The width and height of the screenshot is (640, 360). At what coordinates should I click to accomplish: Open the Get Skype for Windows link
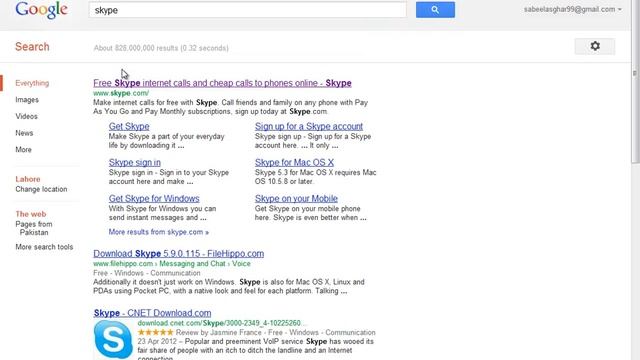coord(154,198)
